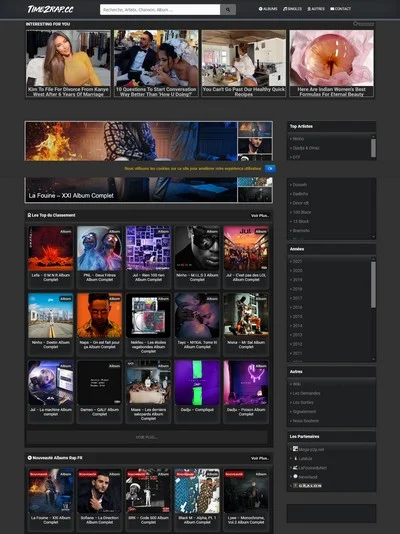Open Nekfeu Les étoiles vagabondes cover

click(x=148, y=316)
